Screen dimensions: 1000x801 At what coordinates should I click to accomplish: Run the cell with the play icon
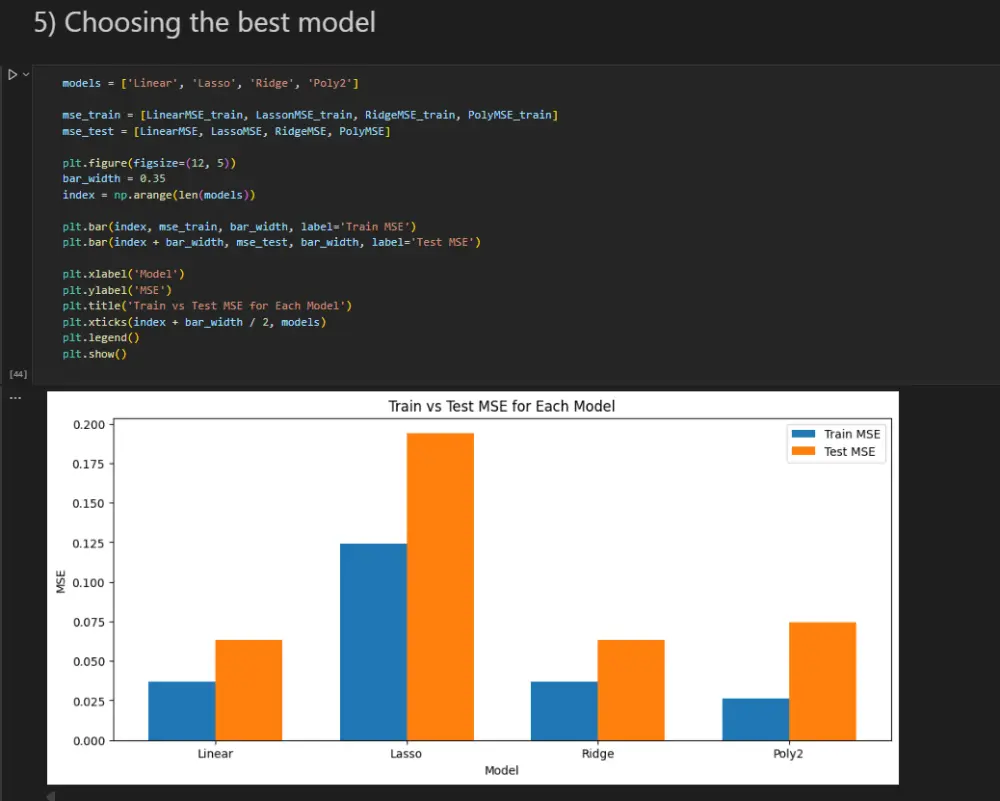[12, 73]
